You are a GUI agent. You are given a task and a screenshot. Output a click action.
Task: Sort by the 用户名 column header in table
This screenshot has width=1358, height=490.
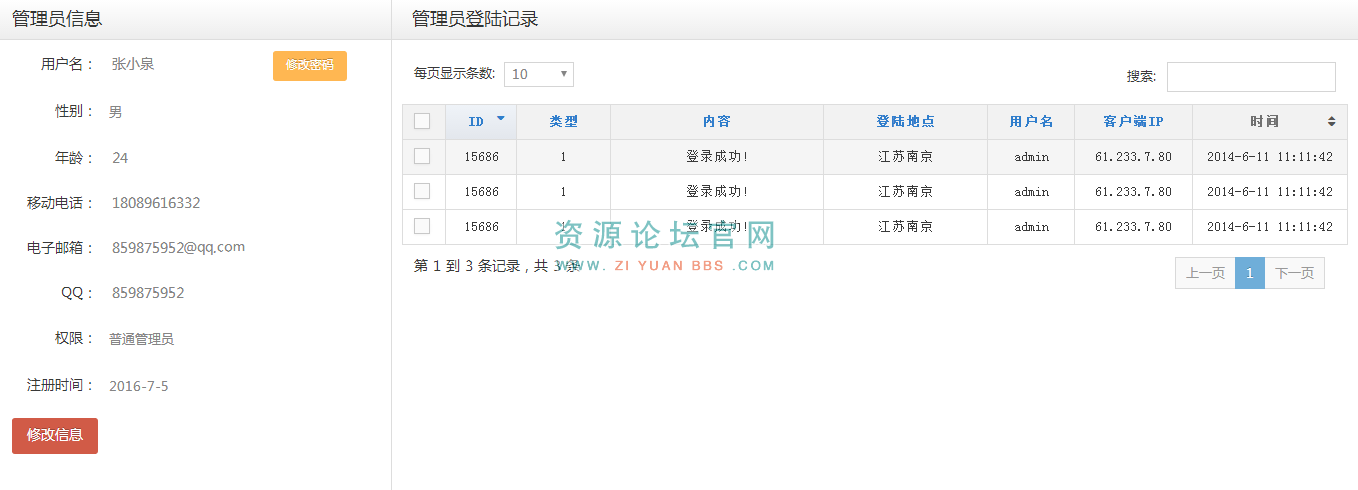1031,122
